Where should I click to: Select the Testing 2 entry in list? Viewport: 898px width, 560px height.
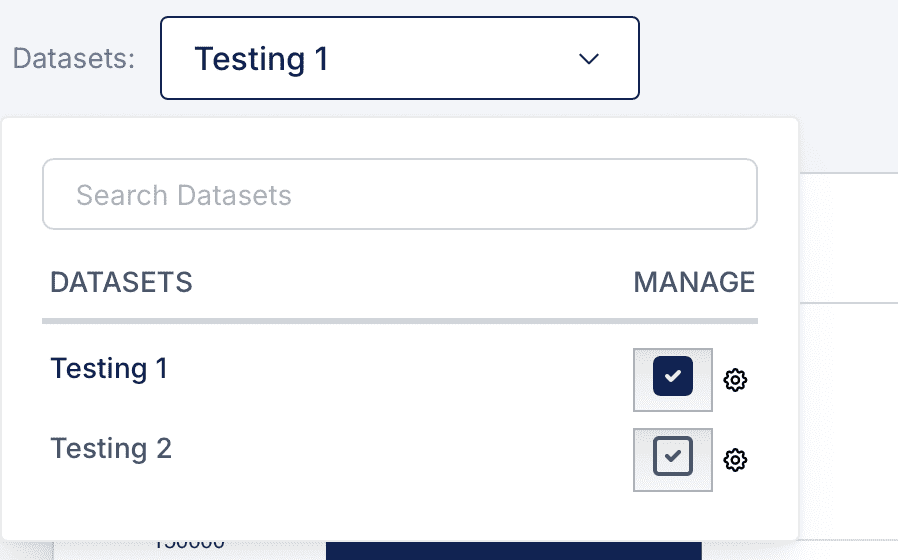tap(111, 448)
